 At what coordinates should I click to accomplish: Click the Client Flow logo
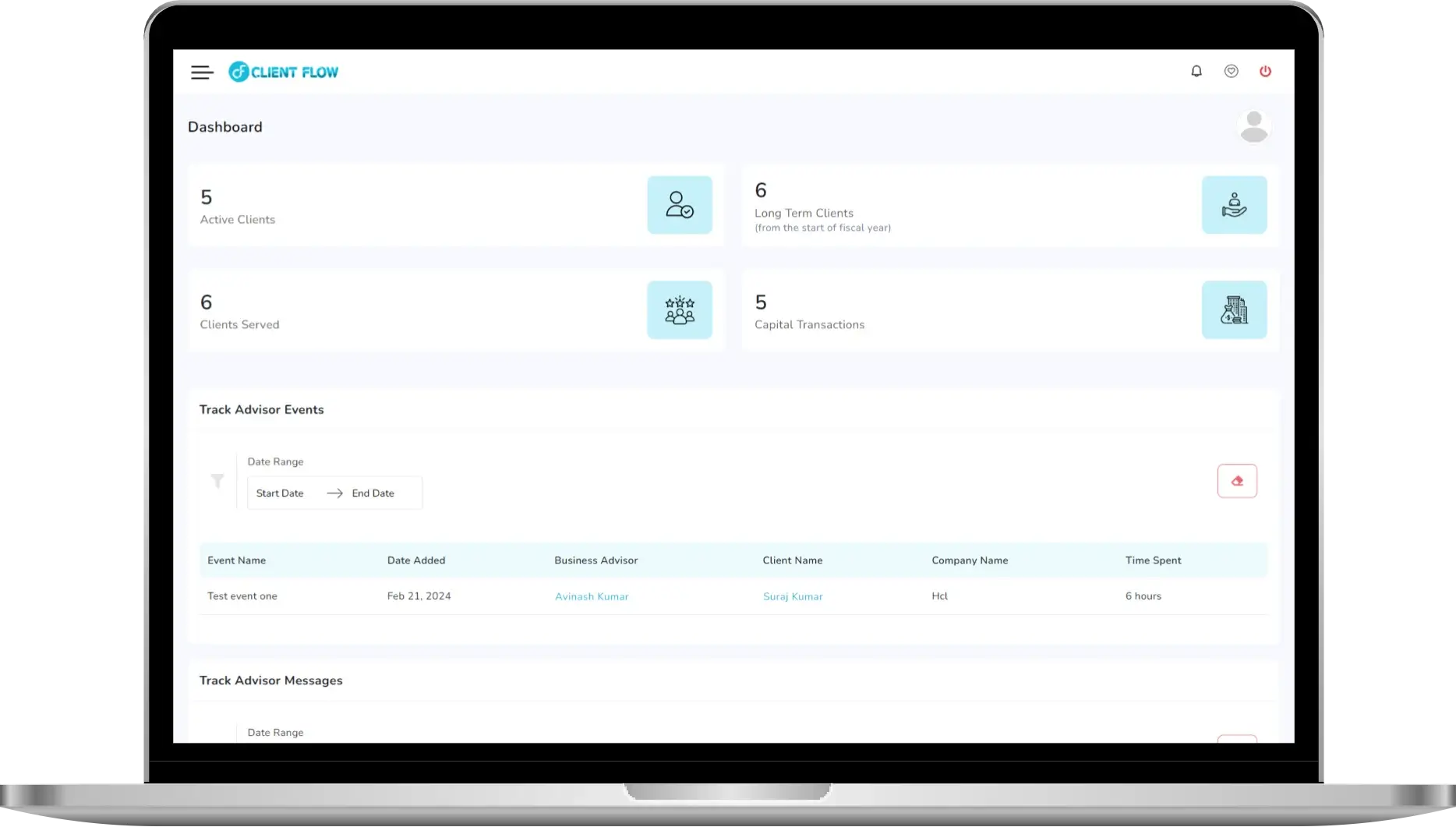pos(284,72)
